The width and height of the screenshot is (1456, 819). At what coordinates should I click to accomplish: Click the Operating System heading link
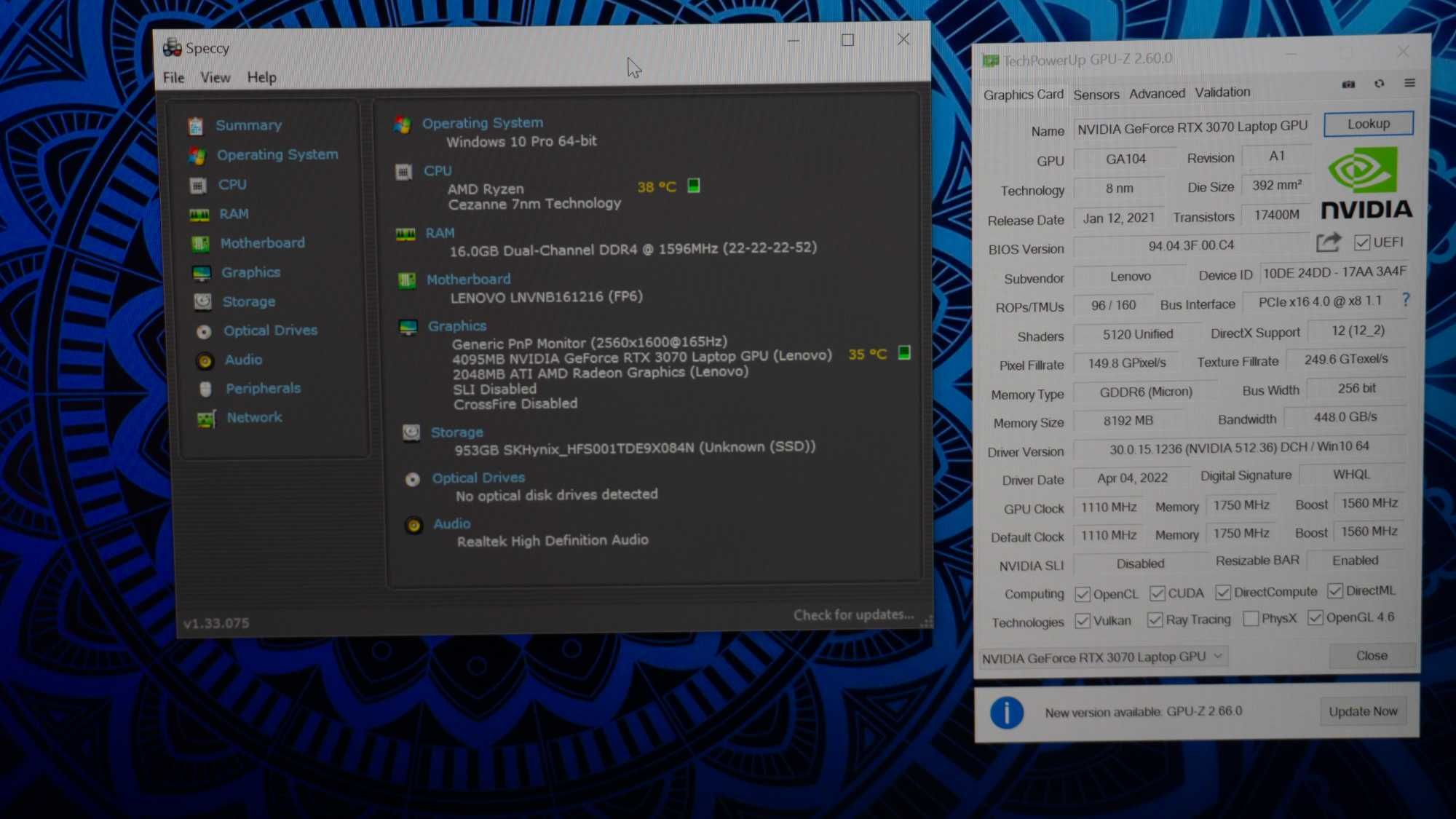pos(483,123)
